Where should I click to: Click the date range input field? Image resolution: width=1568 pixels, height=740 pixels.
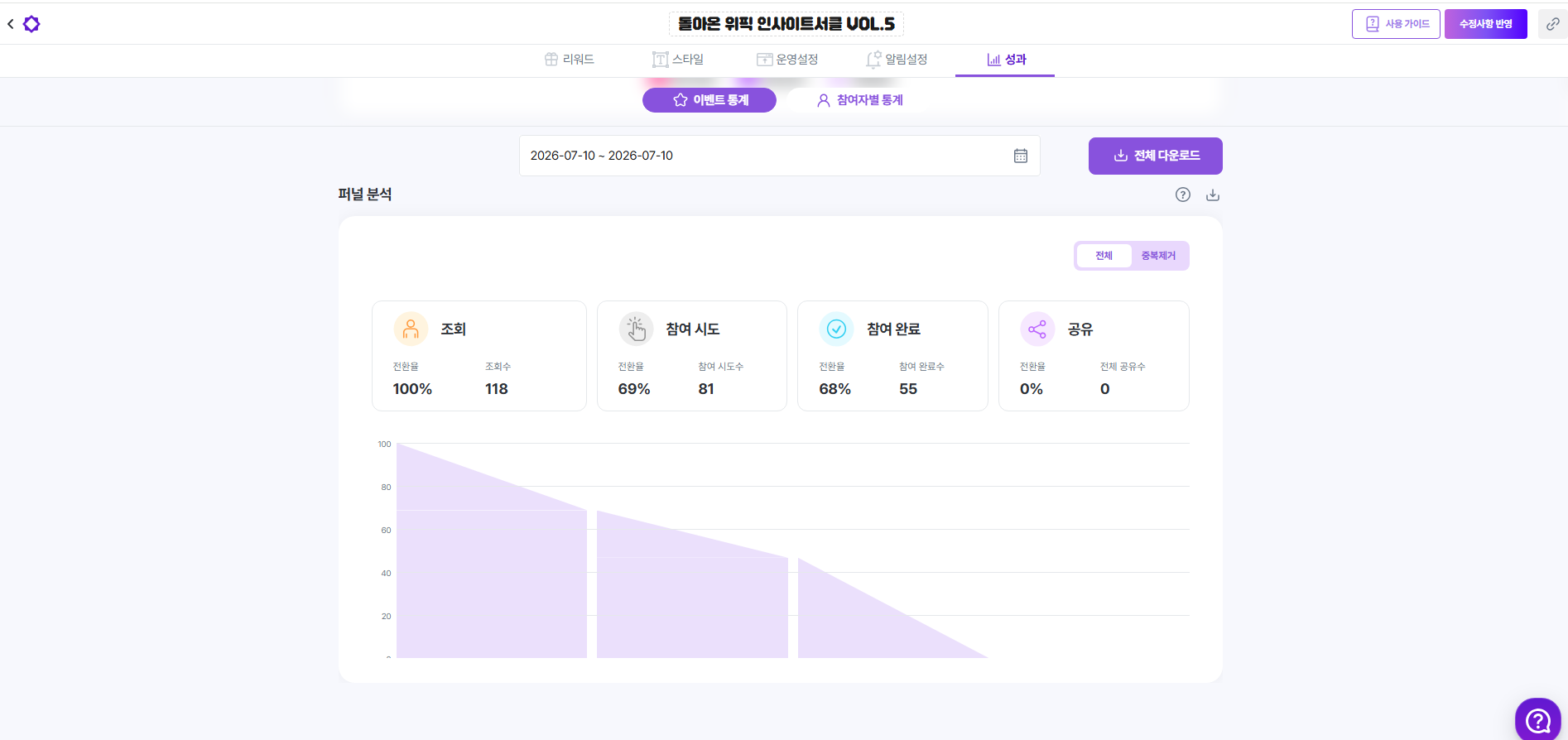pos(780,156)
